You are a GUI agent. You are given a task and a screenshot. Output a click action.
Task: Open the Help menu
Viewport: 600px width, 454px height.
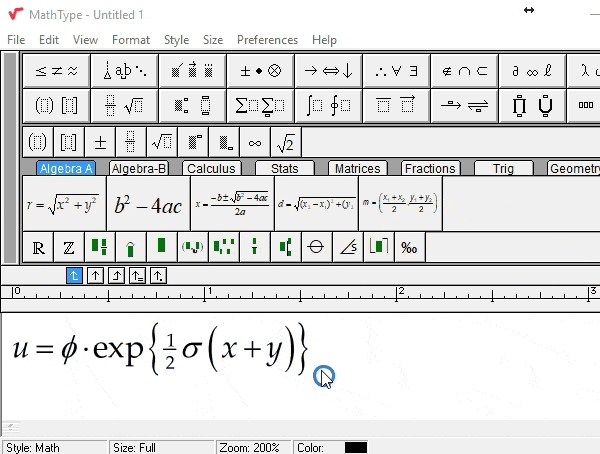(324, 40)
